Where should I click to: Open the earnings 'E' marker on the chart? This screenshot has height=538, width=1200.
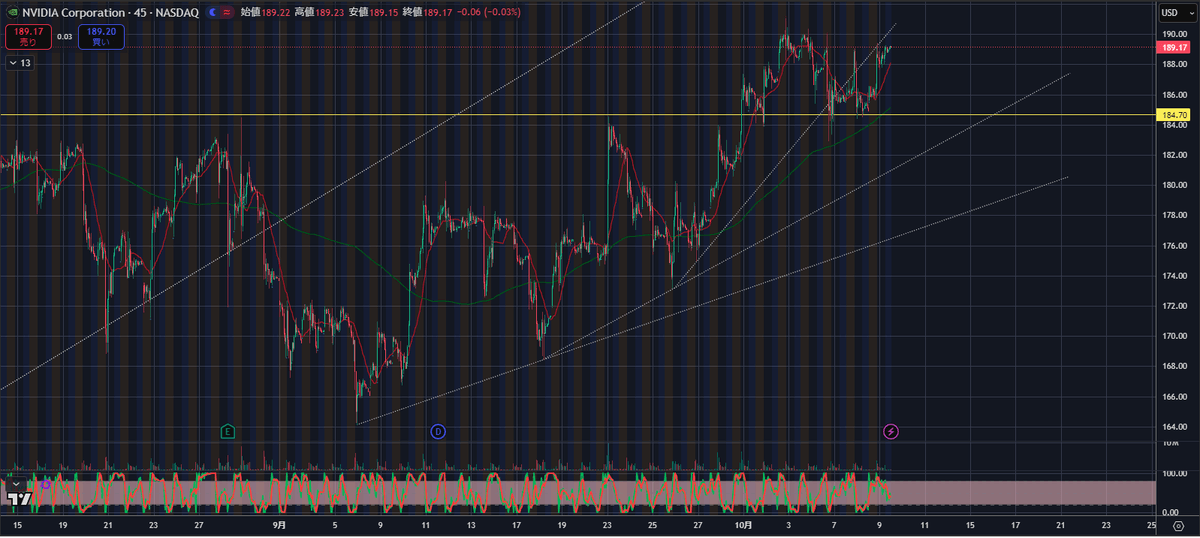click(228, 431)
